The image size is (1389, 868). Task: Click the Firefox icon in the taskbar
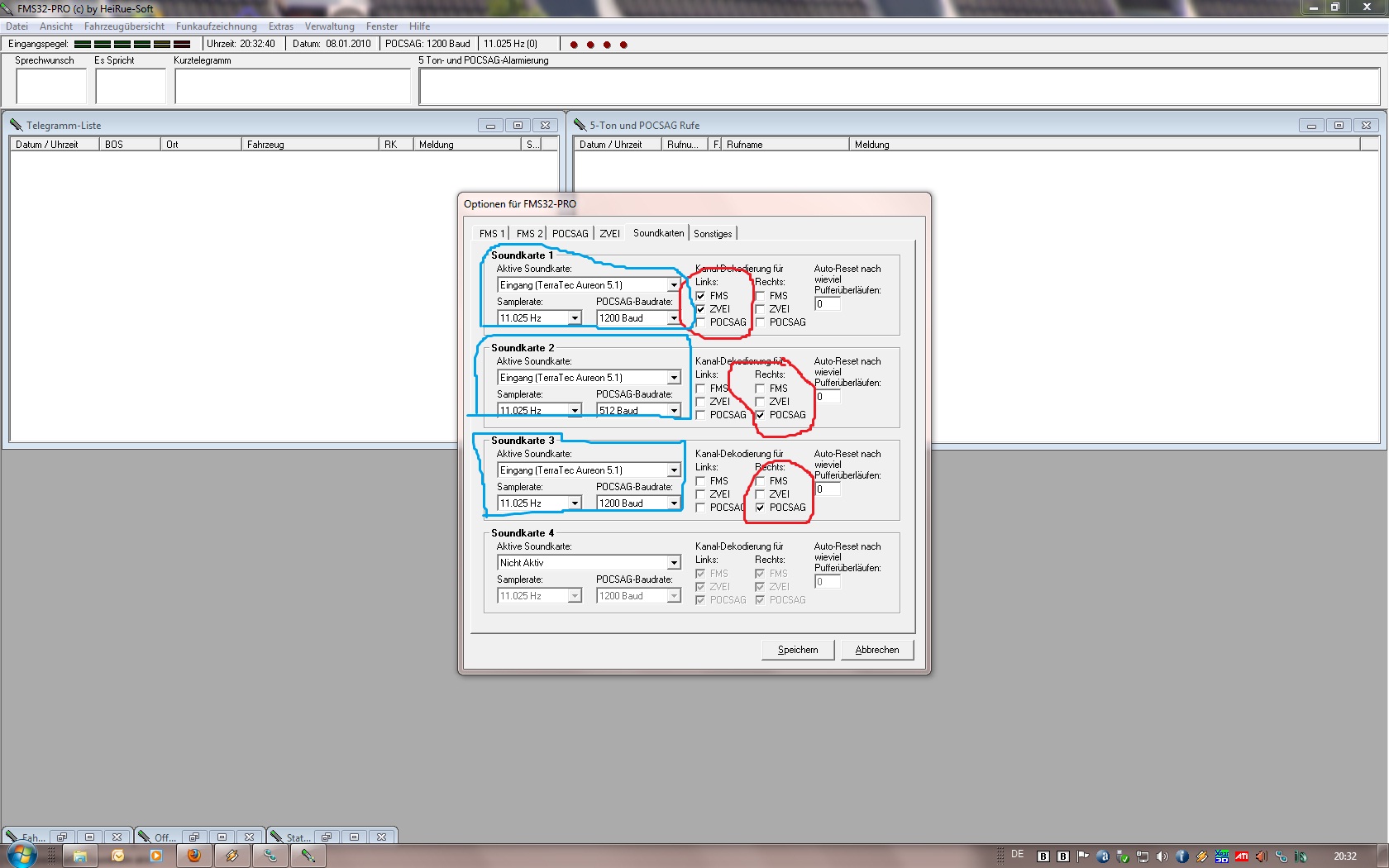click(193, 856)
